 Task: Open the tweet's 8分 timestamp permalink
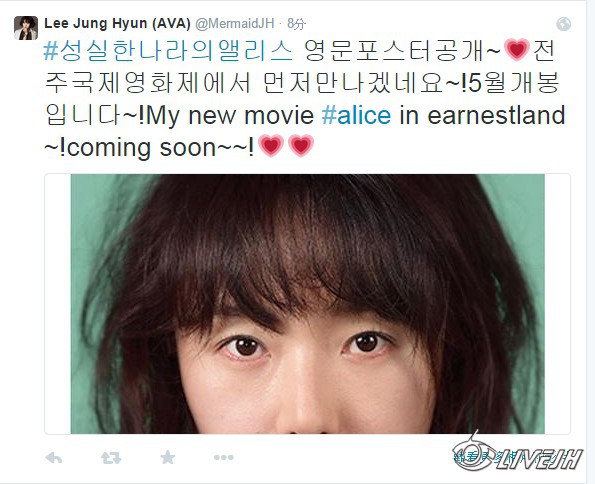(296, 24)
